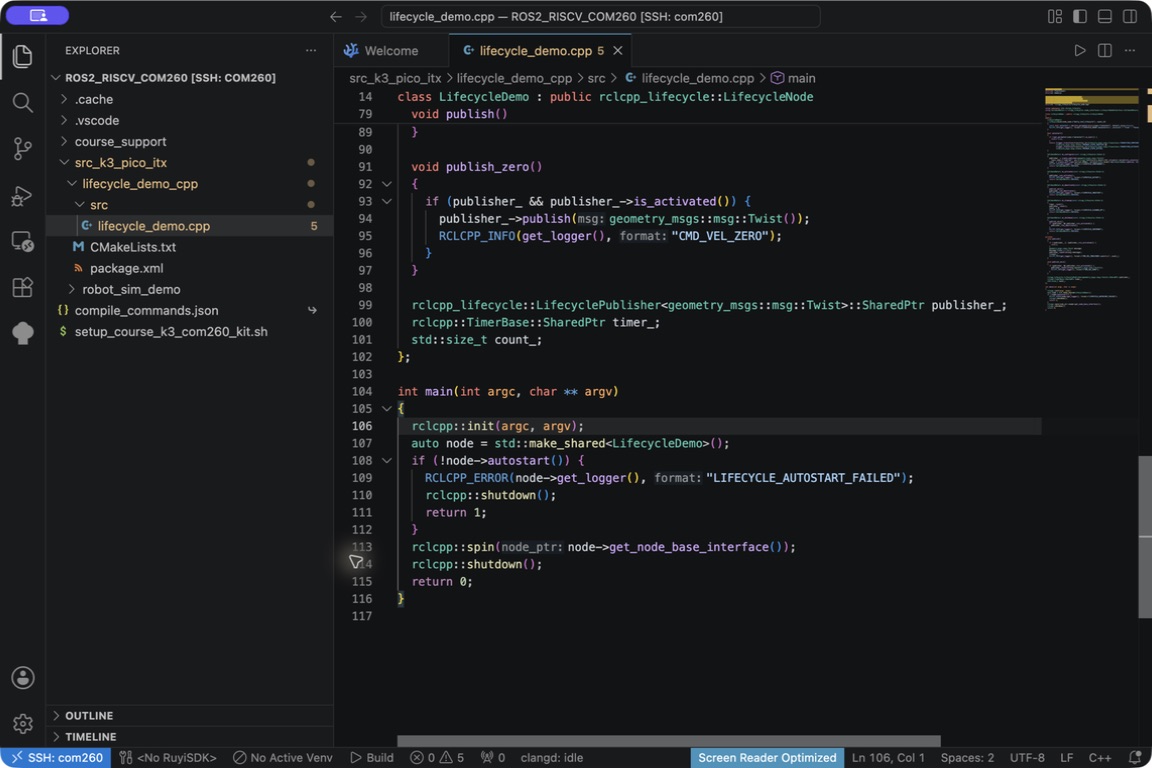Fold the if block at line 93
The height and width of the screenshot is (768, 1152).
387,201
